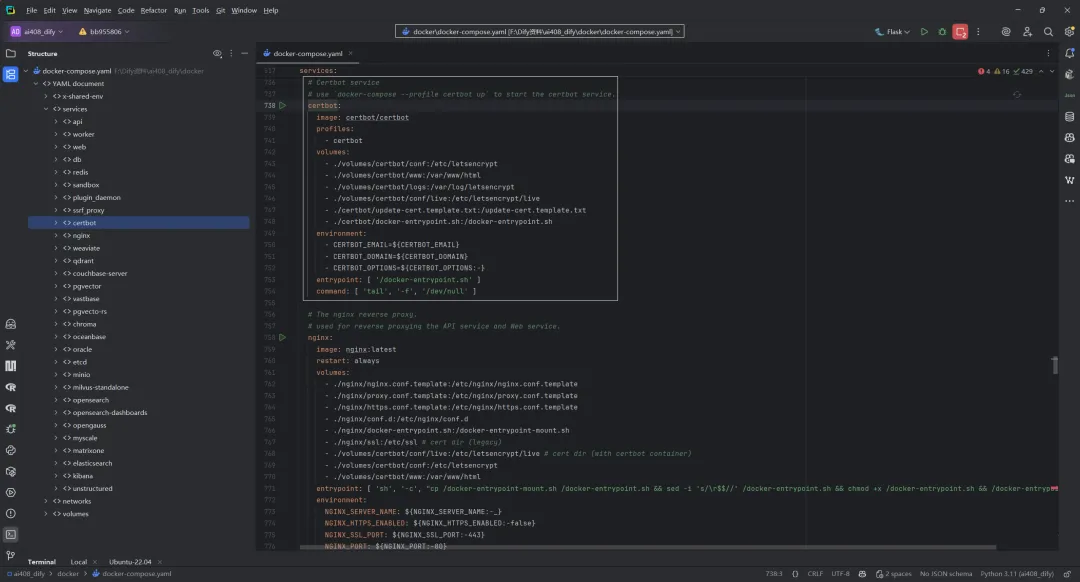Open Code With Me add-user icon
This screenshot has height=582, width=1080.
pyautogui.click(x=1027, y=32)
